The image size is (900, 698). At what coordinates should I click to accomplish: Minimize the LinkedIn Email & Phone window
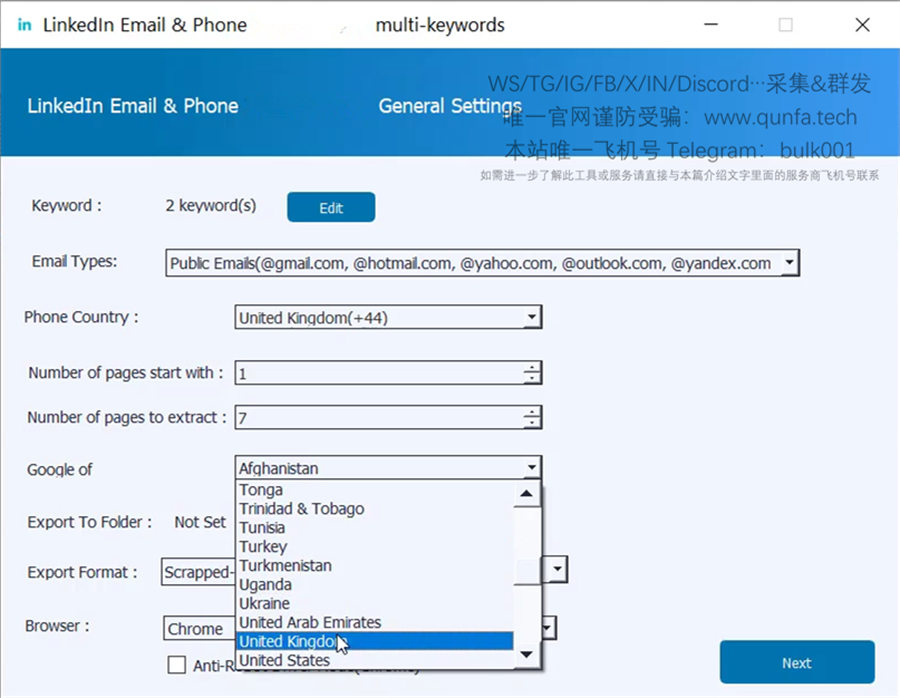(x=711, y=25)
